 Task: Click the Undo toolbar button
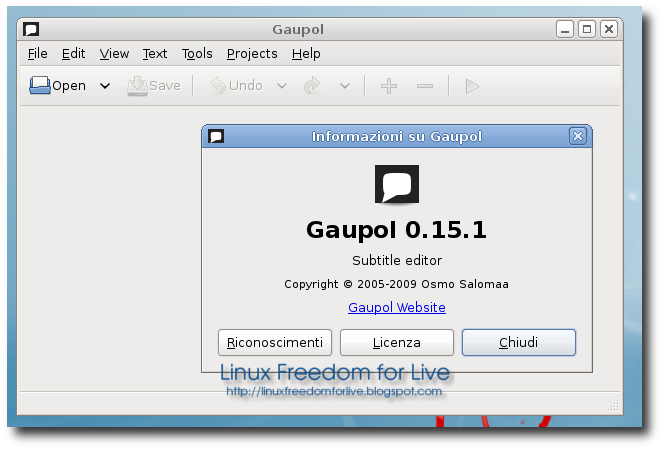point(236,86)
